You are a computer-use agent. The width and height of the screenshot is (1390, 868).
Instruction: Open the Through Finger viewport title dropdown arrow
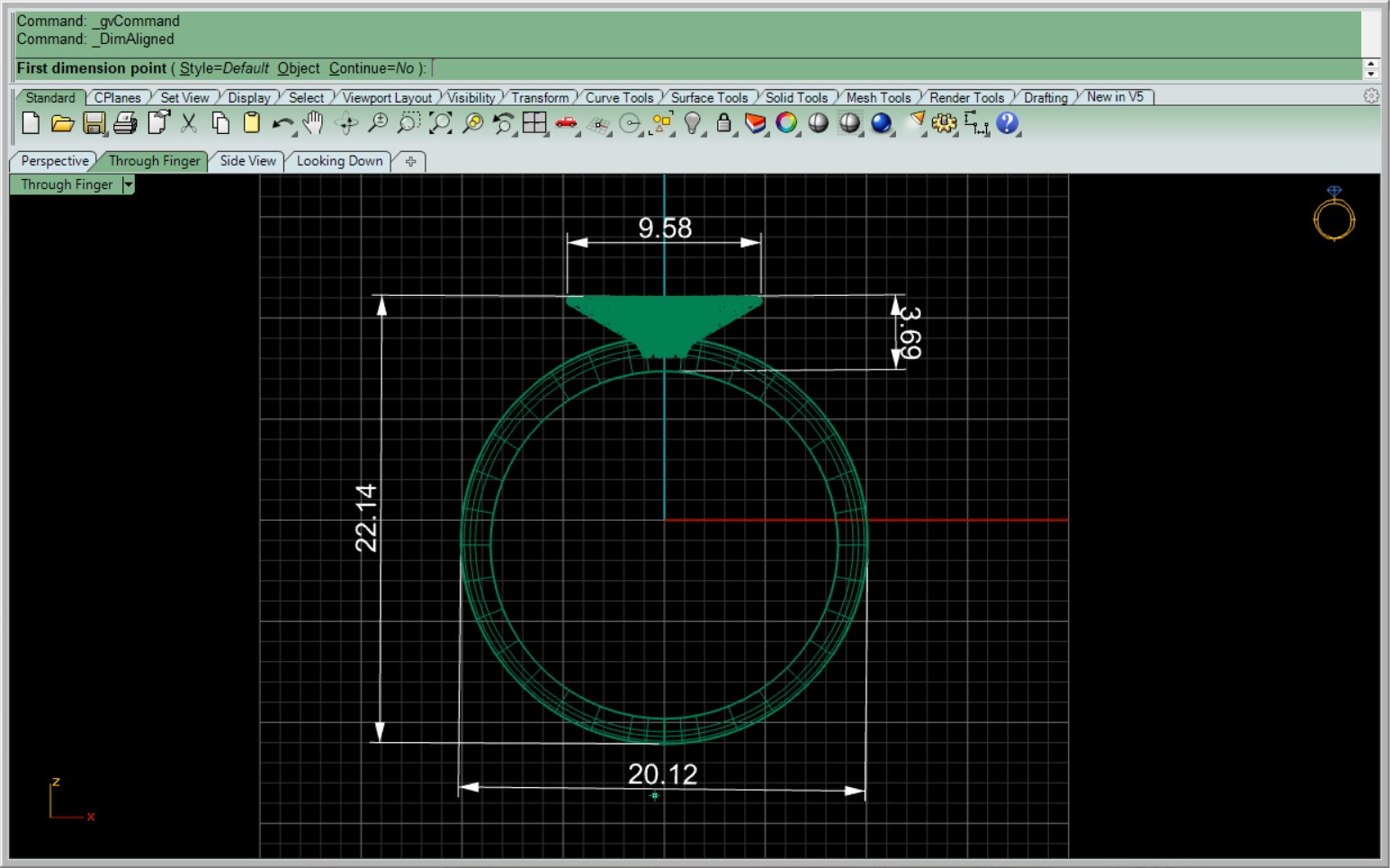tap(128, 184)
